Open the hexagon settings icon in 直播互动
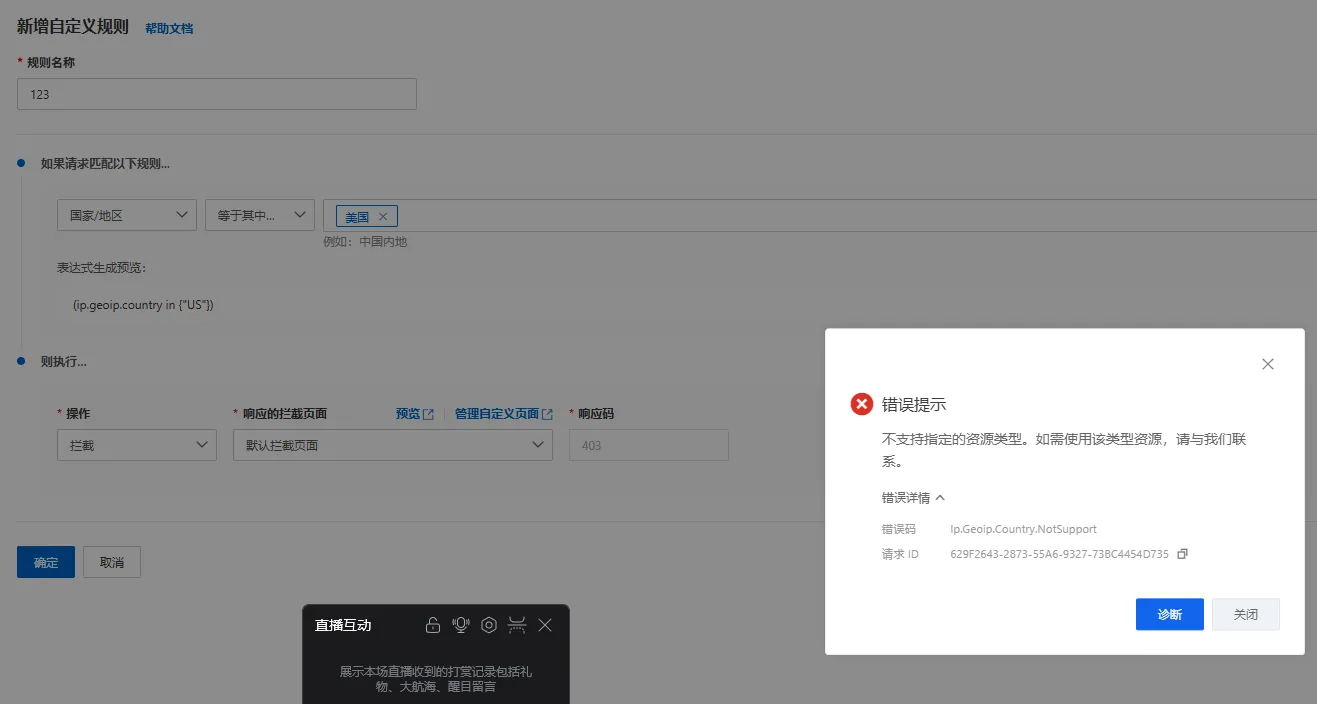Screen dimensions: 1317x704 [489, 625]
